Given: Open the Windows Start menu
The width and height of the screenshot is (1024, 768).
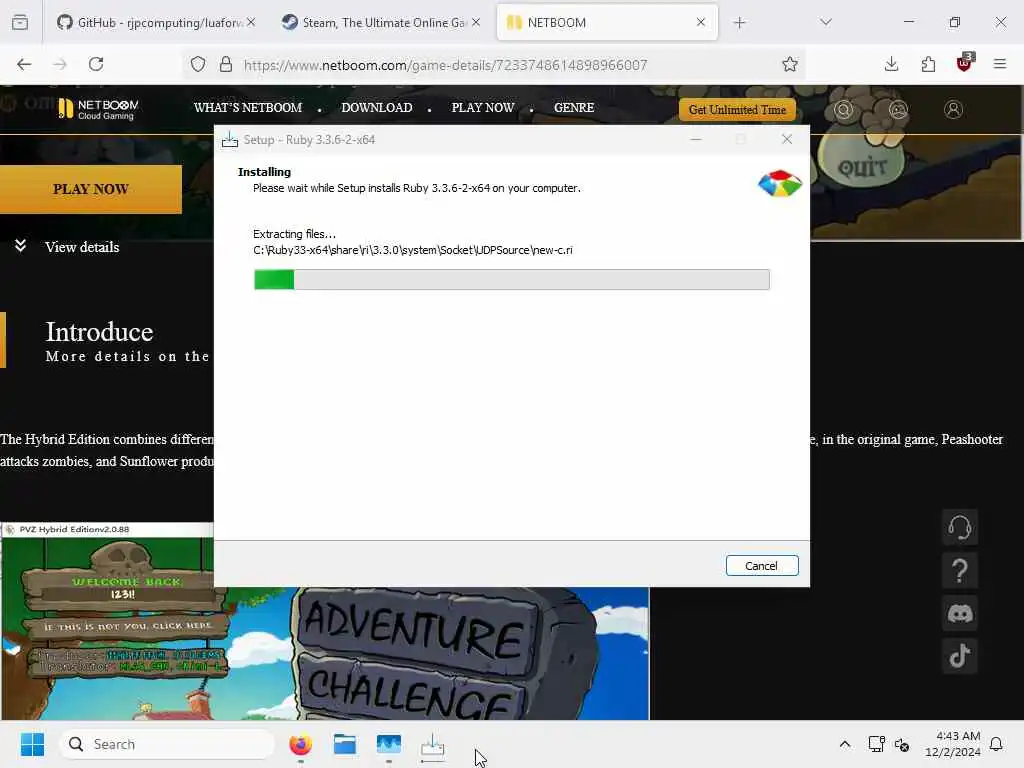Looking at the screenshot, I should [x=32, y=744].
